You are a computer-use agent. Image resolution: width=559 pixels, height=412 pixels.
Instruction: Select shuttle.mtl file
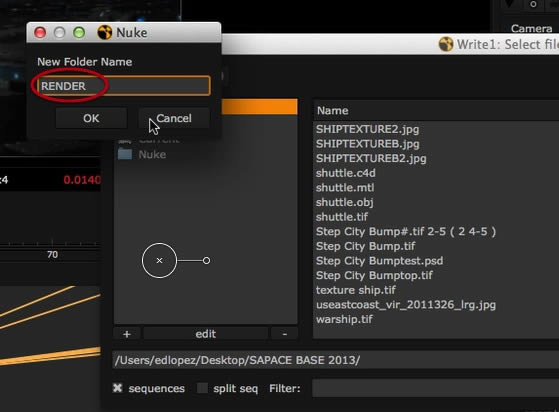click(x=345, y=187)
